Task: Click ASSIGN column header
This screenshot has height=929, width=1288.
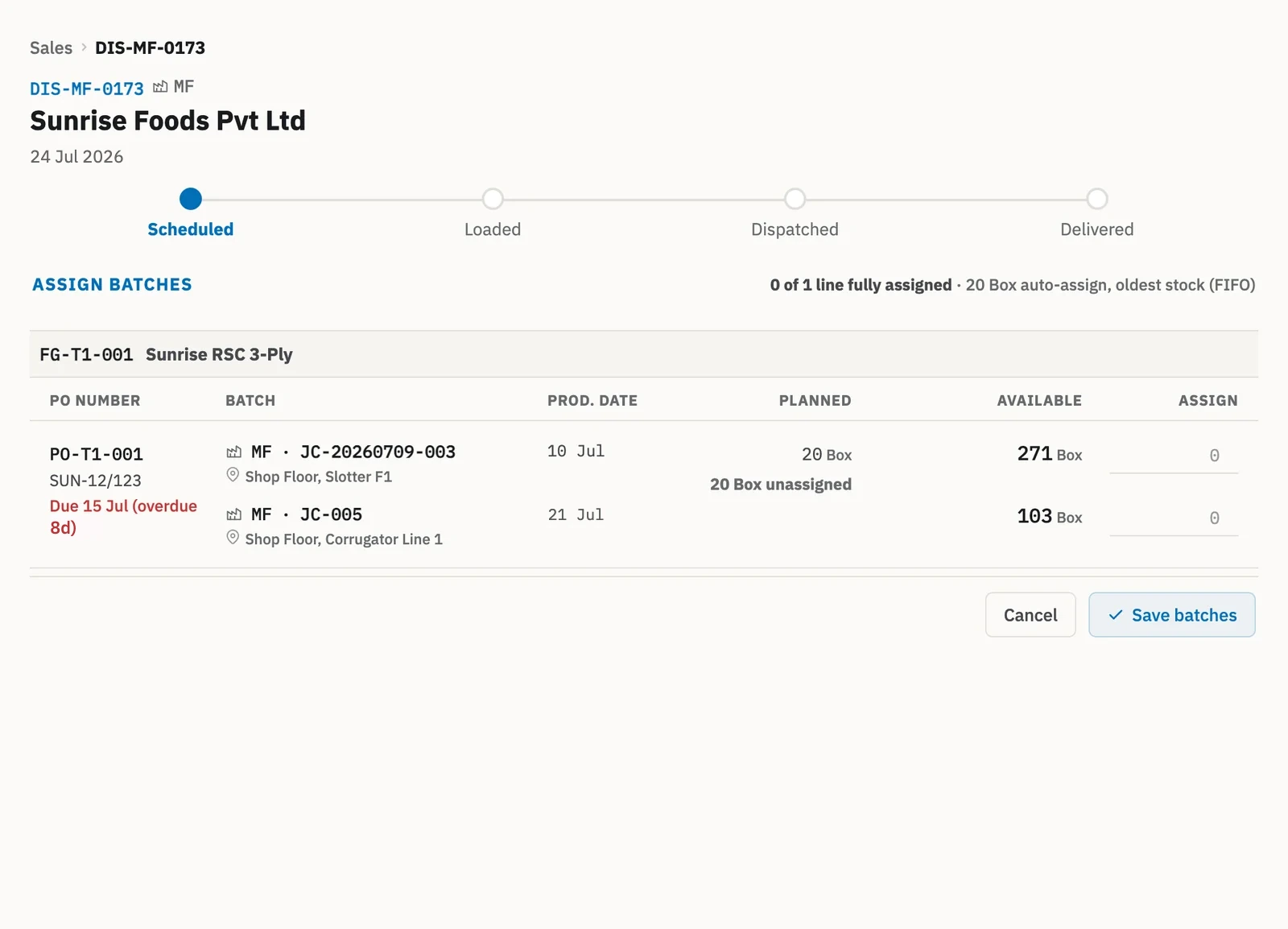Action: coord(1208,401)
